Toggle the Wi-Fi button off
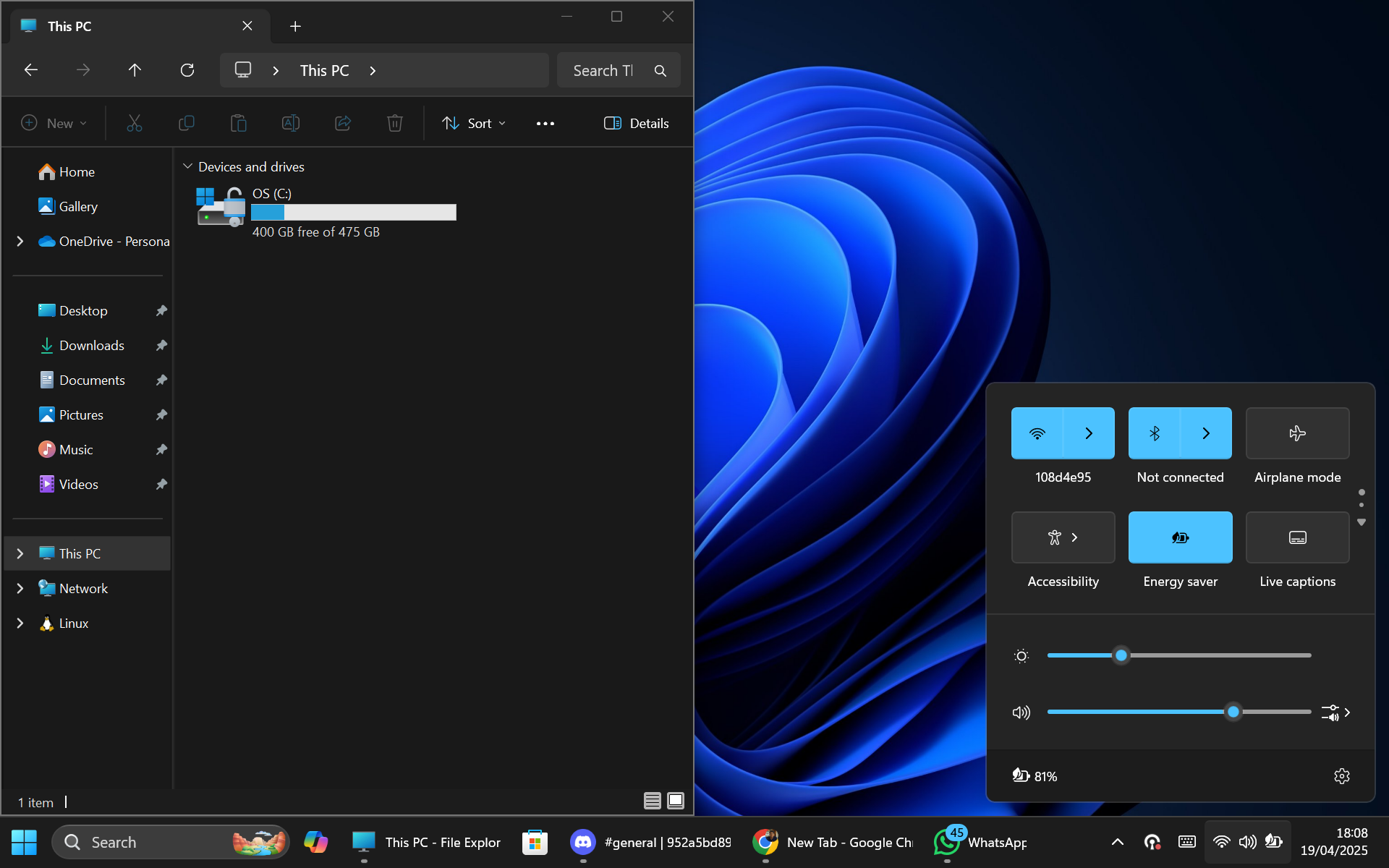Viewport: 1389px width, 868px height. coord(1037,433)
